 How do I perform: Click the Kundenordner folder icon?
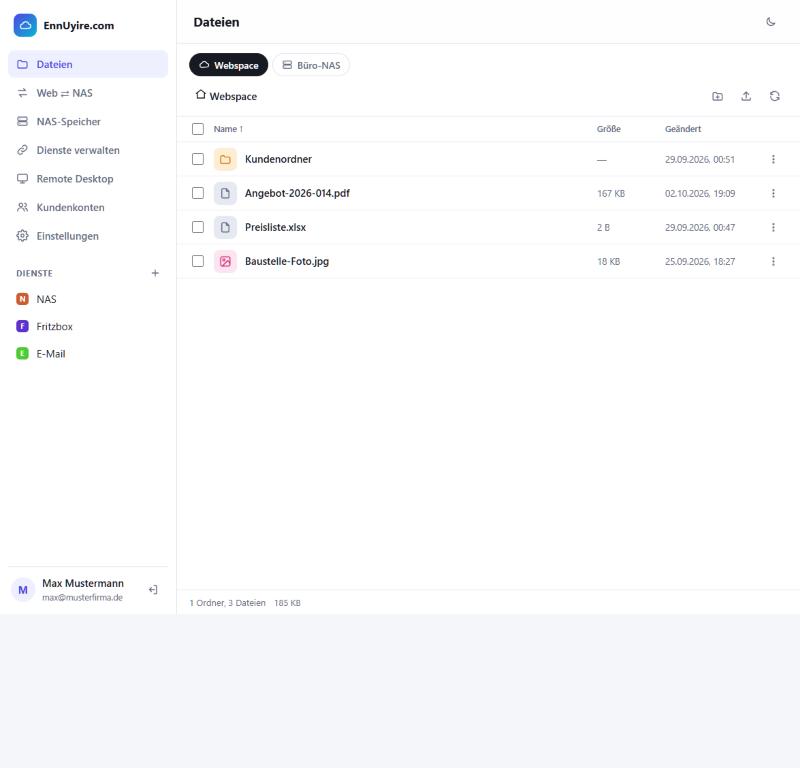tap(225, 159)
